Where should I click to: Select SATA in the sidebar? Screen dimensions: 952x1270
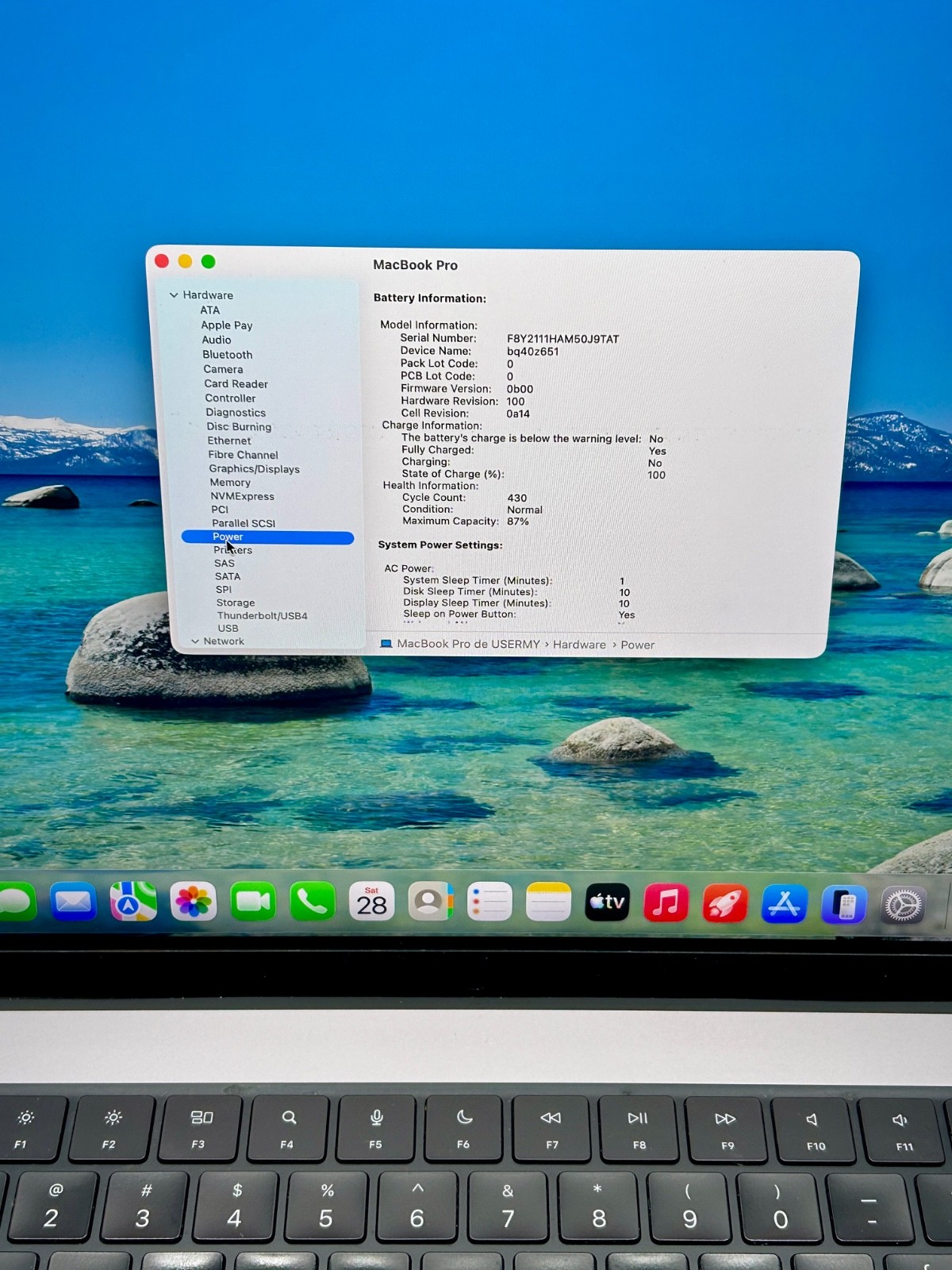[227, 577]
